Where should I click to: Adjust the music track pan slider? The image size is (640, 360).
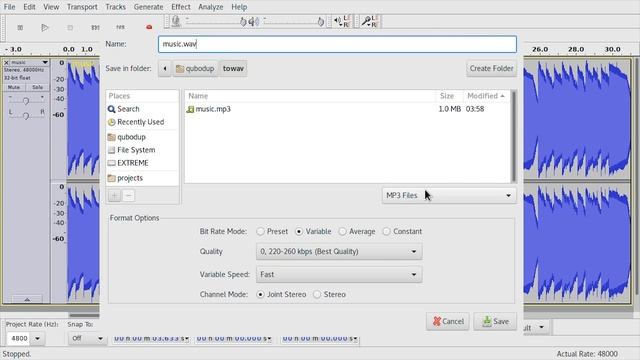(x=26, y=116)
